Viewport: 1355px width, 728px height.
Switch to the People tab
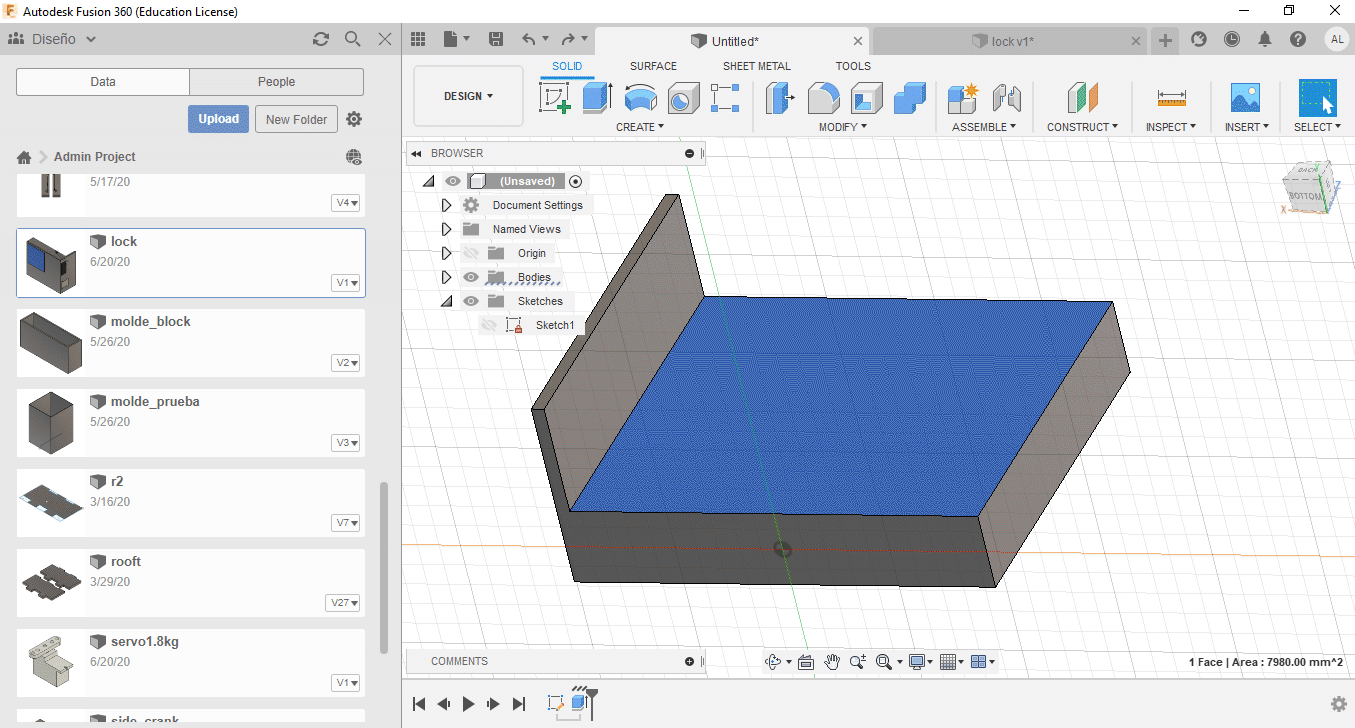[276, 82]
